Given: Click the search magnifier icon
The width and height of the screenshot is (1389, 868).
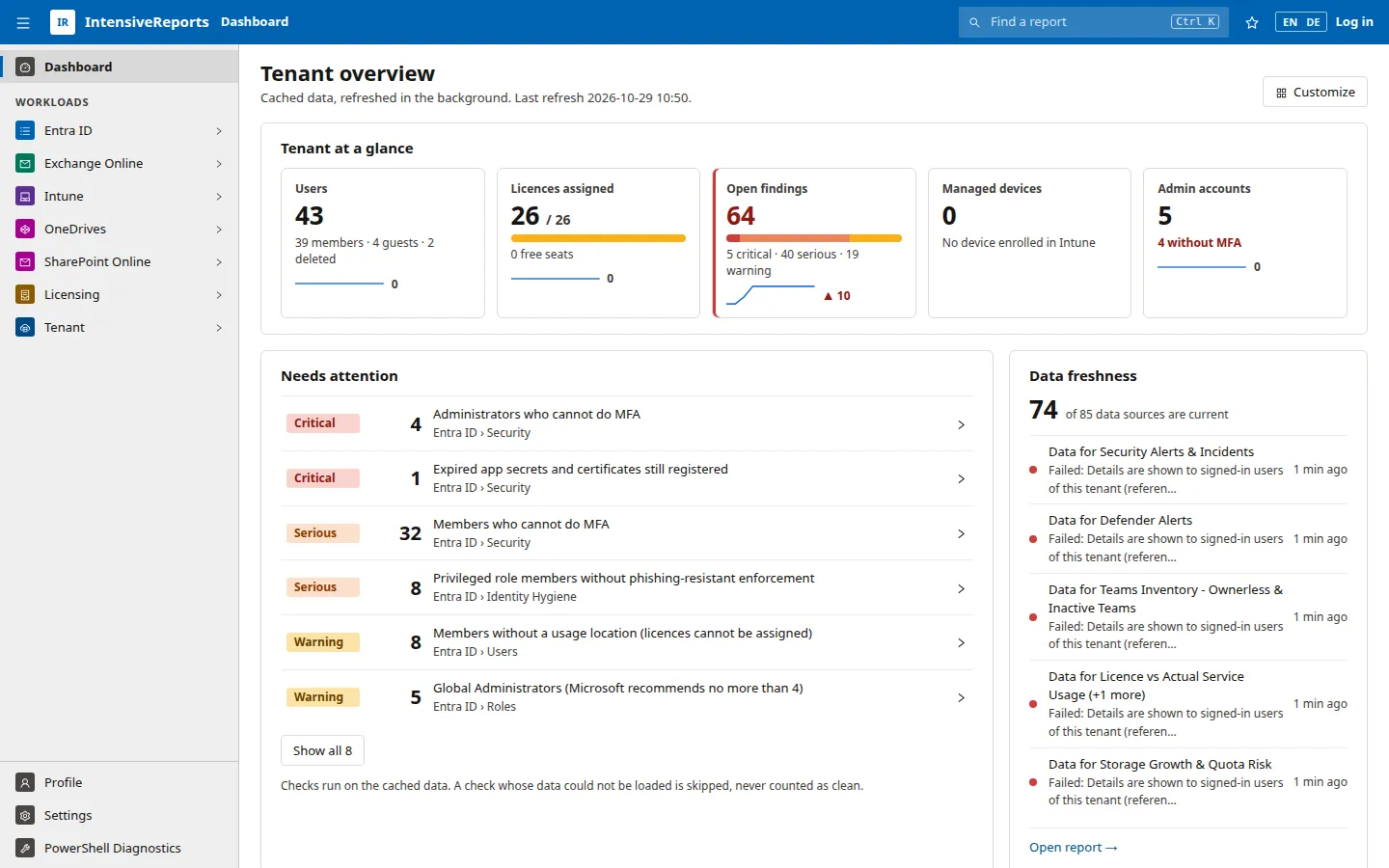Looking at the screenshot, I should tap(974, 22).
